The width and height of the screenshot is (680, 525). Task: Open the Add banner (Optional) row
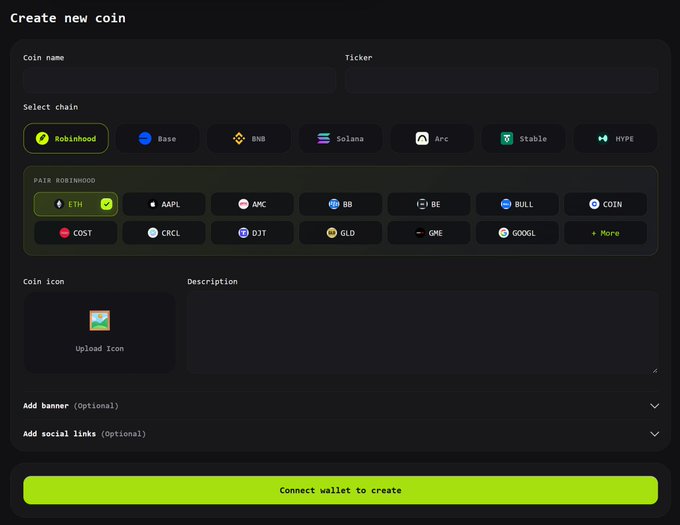tap(341, 406)
